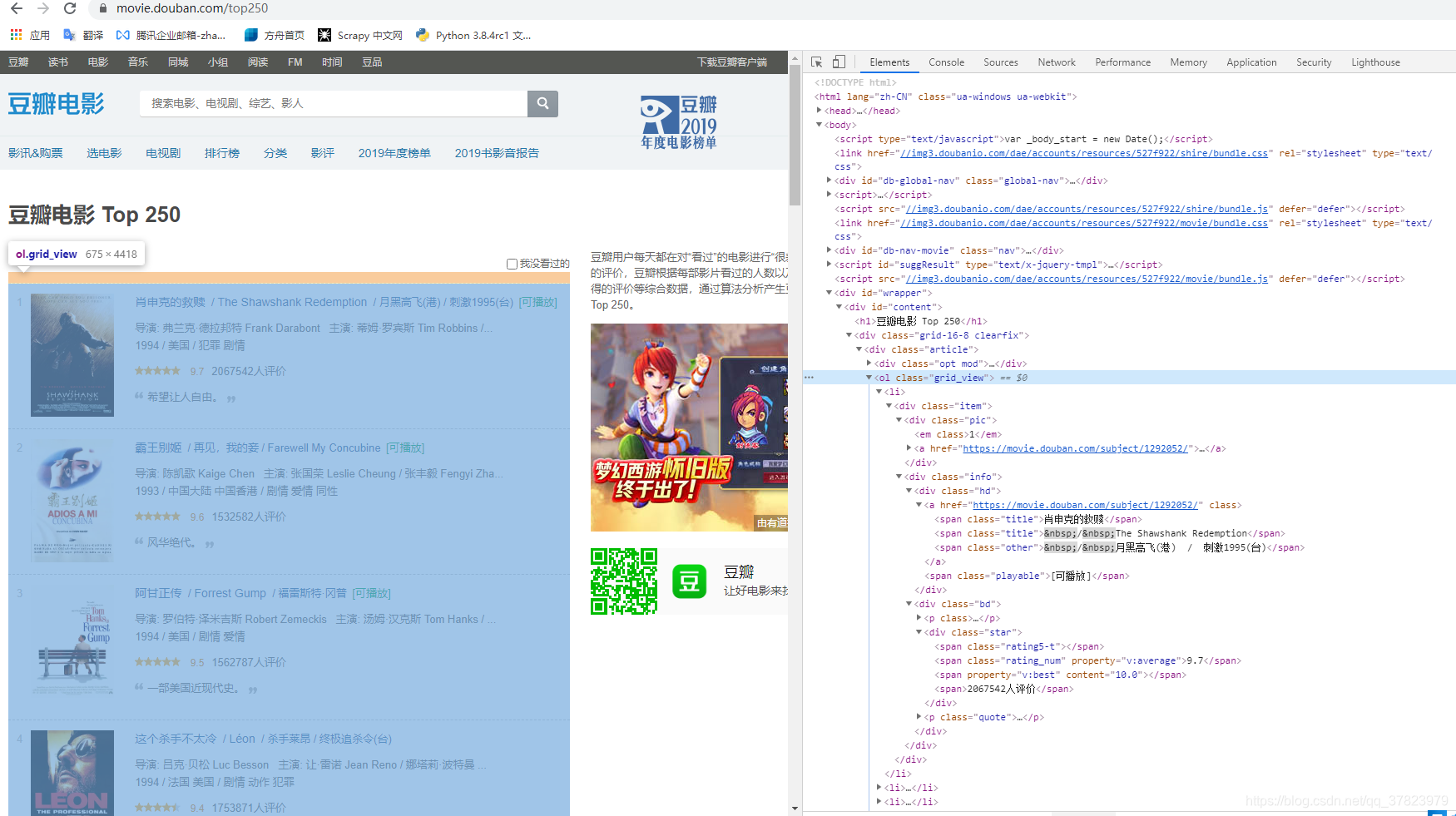Tick the 'not yet watched' checkbox
The image size is (1456, 816).
click(513, 264)
